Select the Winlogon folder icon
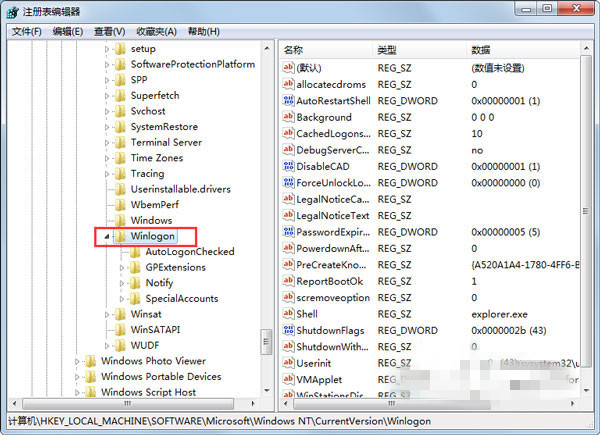Screen dimensions: 600x435 (120, 236)
